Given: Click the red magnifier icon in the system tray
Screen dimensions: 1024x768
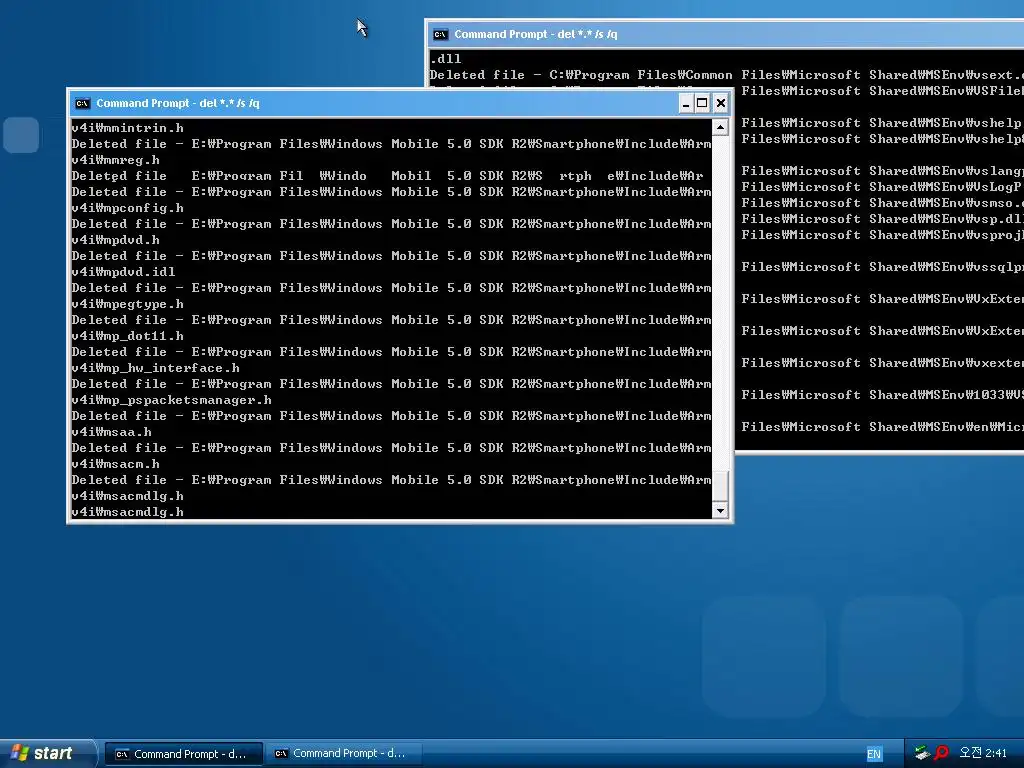Looking at the screenshot, I should tap(941, 753).
